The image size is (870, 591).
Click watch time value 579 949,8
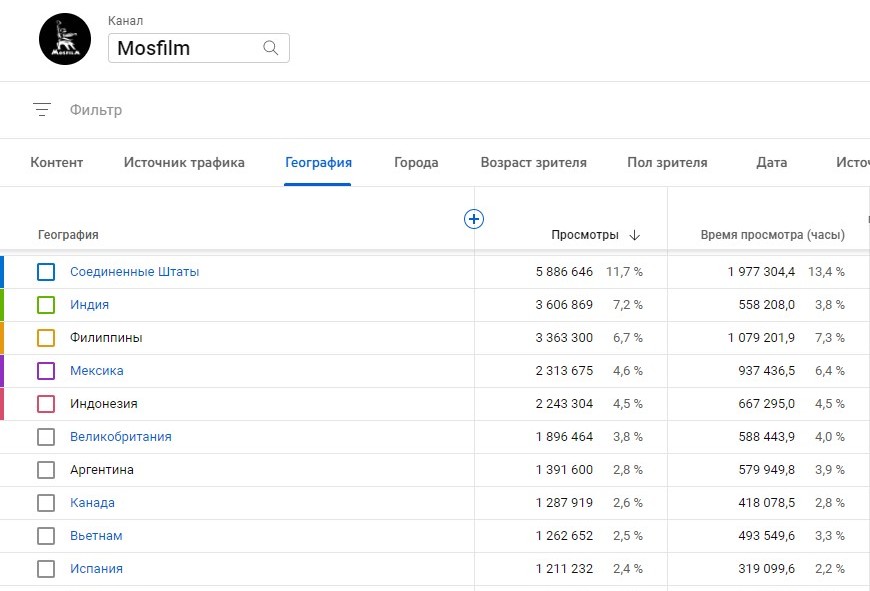(767, 469)
